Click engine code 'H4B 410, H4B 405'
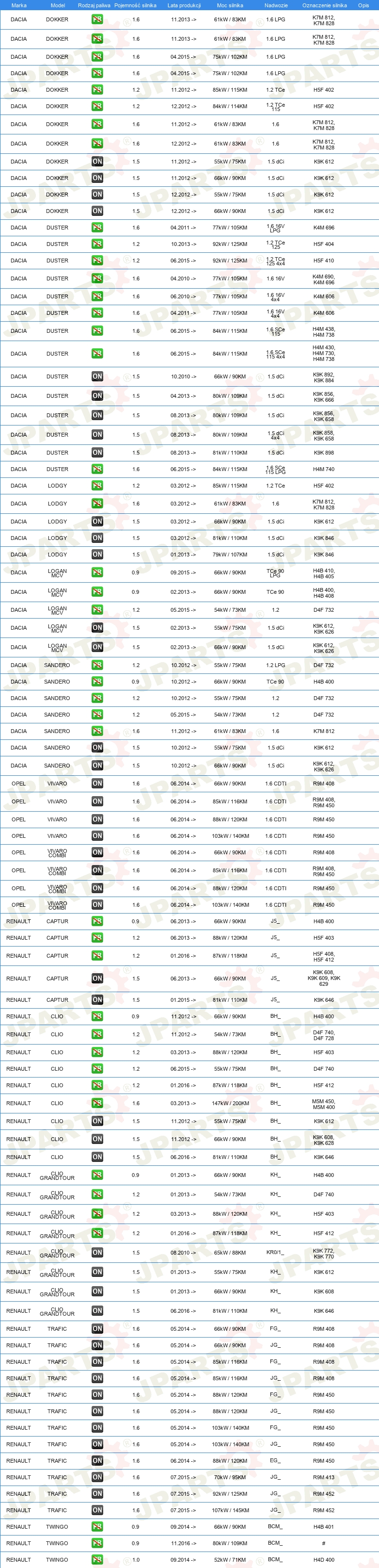 point(324,573)
